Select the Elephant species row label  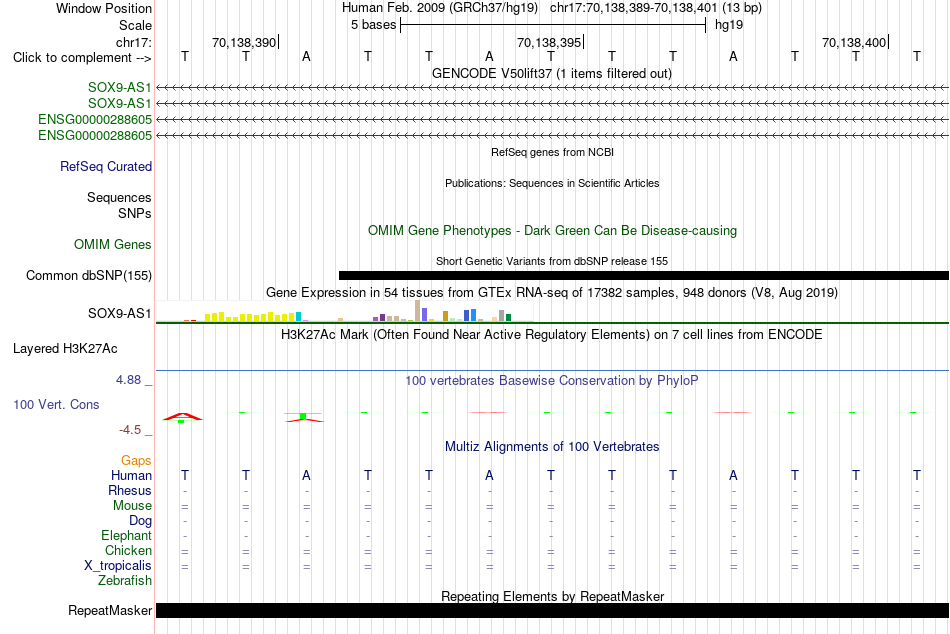pos(127,535)
